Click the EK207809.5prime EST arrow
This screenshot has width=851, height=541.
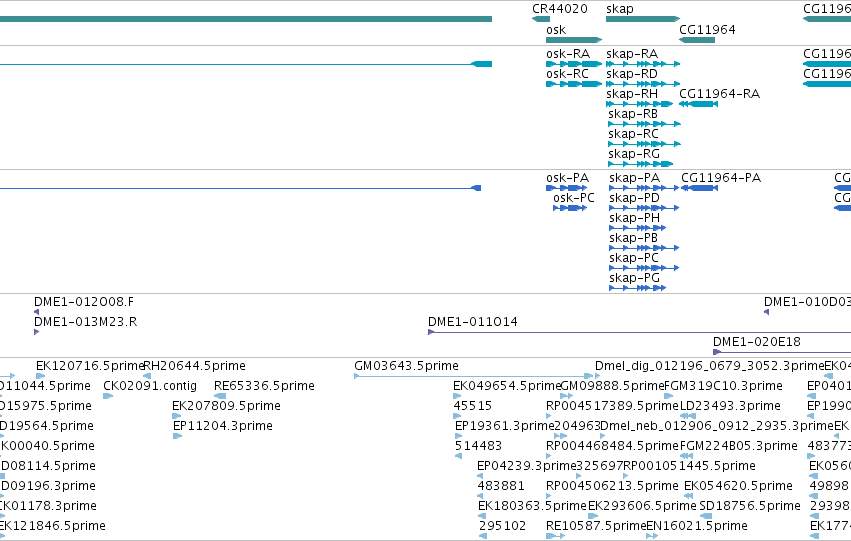click(x=177, y=416)
